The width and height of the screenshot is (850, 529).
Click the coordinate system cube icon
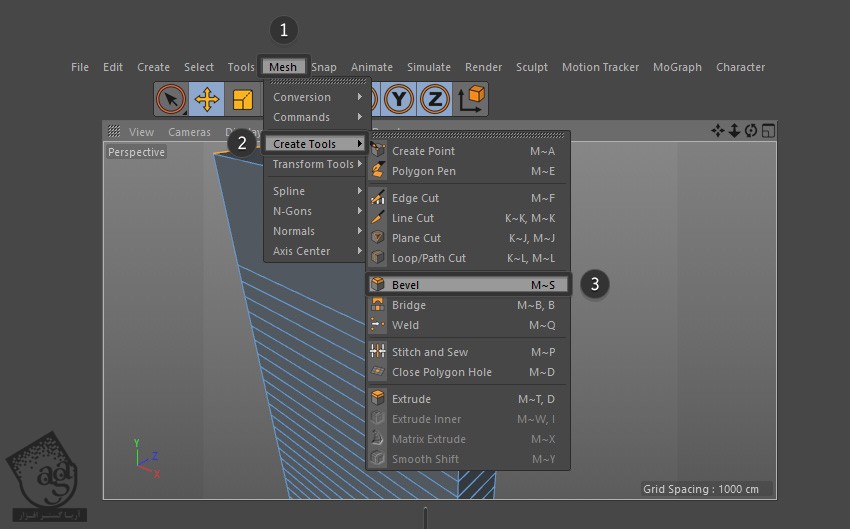(x=471, y=99)
